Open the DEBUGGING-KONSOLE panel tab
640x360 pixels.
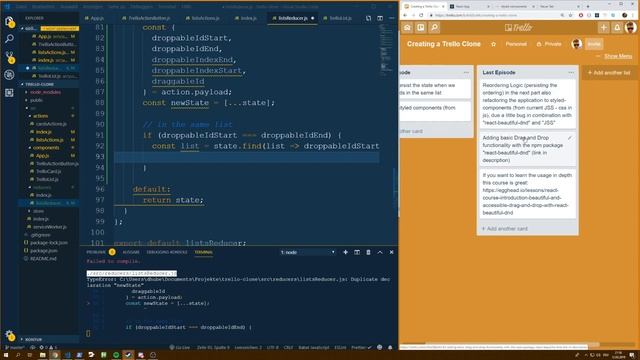pyautogui.click(x=167, y=252)
